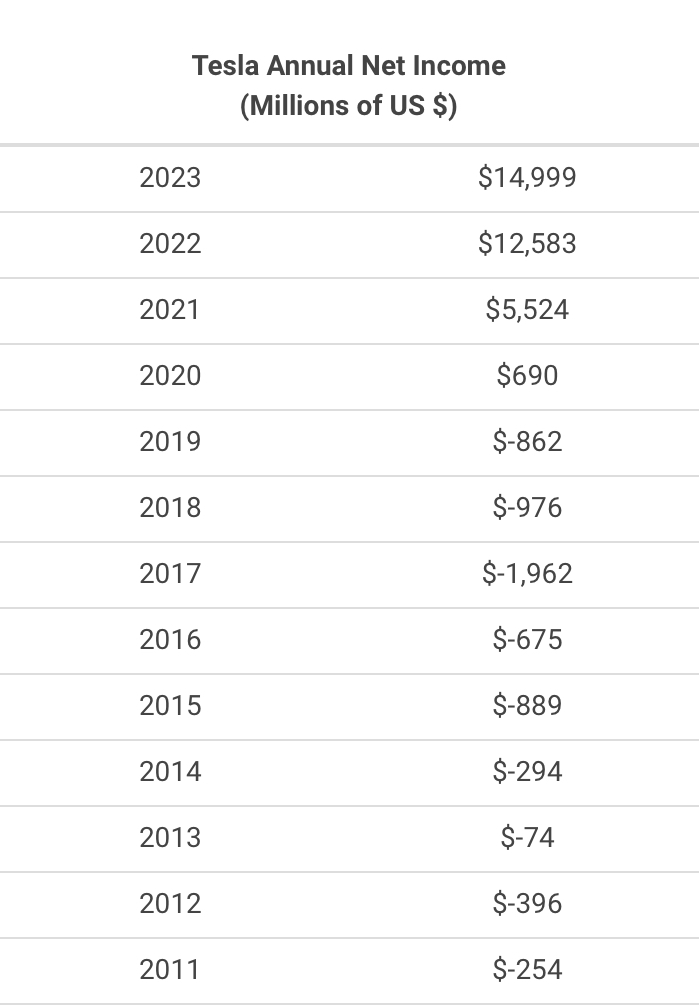Click the Tesla Annual Net Income header
Image resolution: width=699 pixels, height=1007 pixels.
tap(349, 85)
